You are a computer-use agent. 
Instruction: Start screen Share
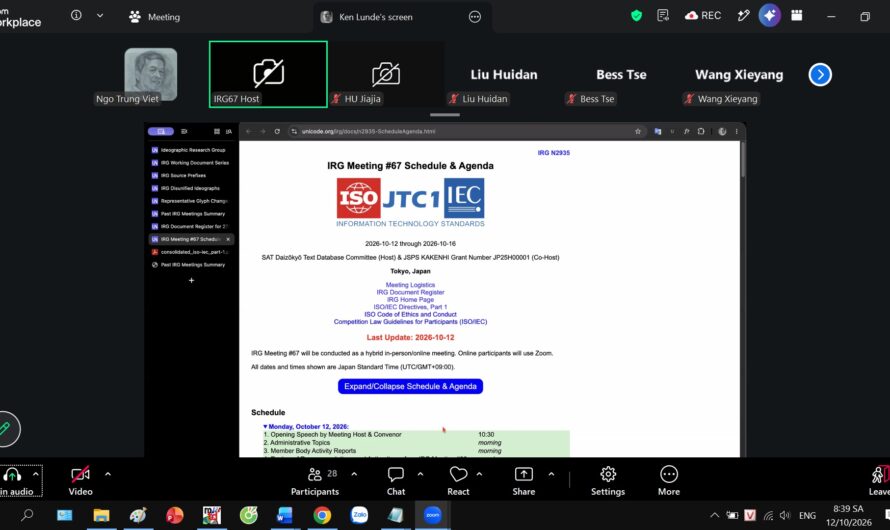coord(523,481)
